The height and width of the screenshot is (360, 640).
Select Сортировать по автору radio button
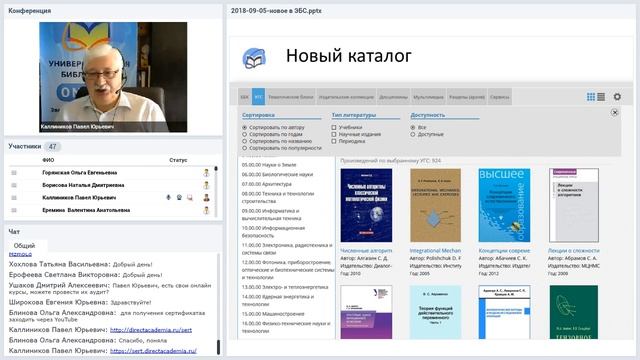[244, 127]
